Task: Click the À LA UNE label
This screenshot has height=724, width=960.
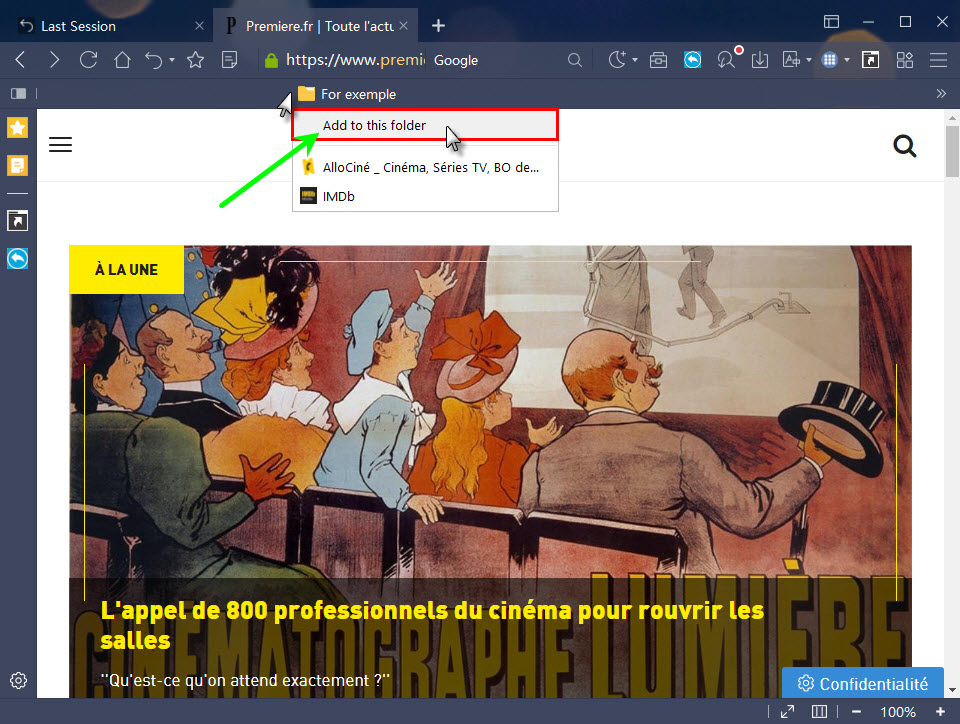Action: point(126,270)
